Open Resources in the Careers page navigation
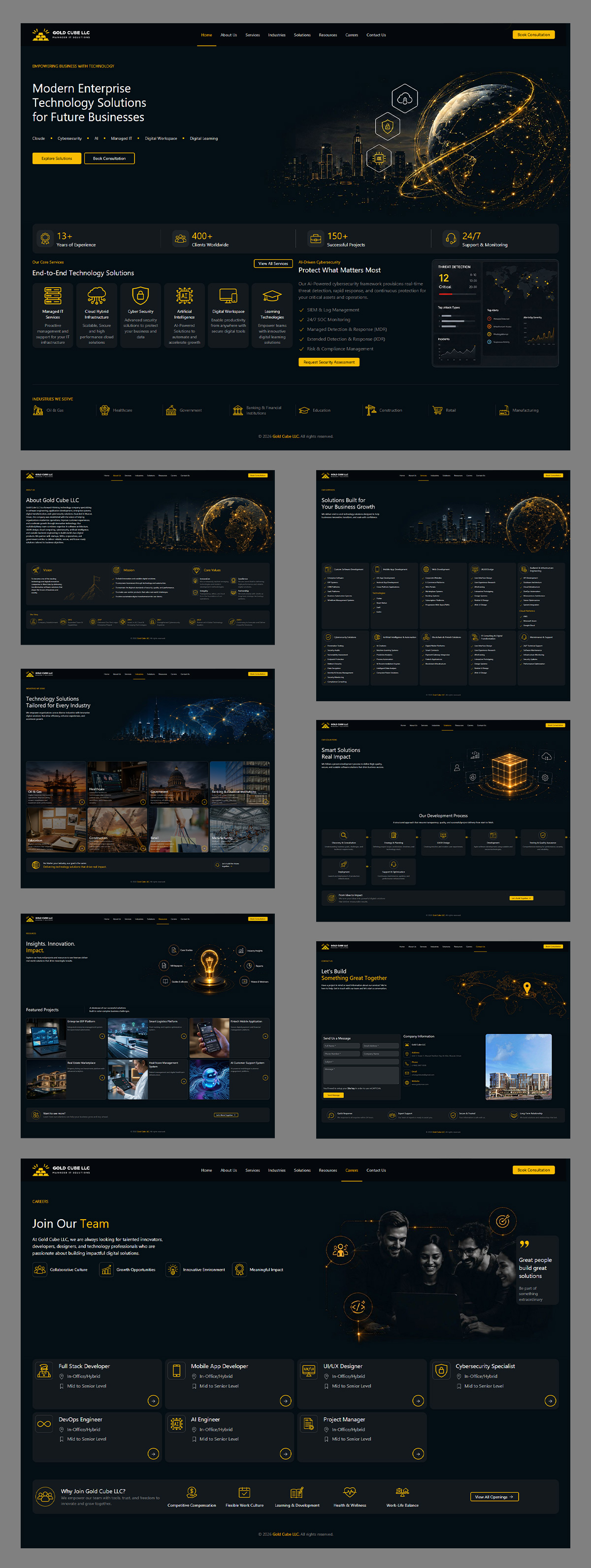Viewport: 591px width, 1568px height. pyautogui.click(x=328, y=1170)
